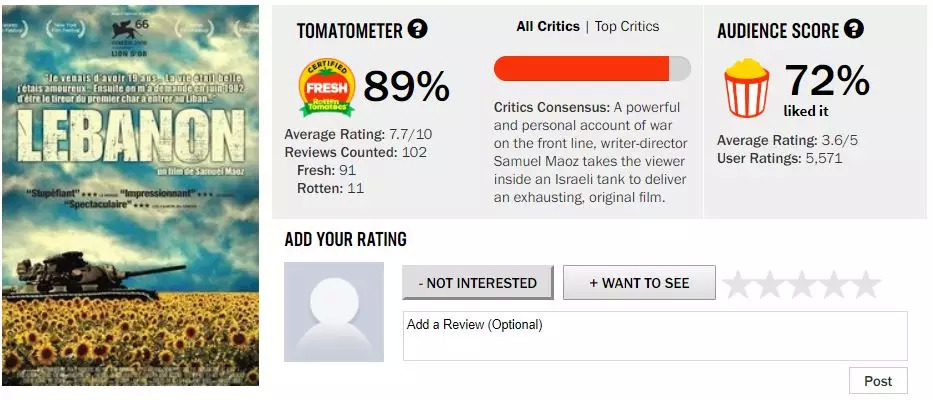The width and height of the screenshot is (933, 400).
Task: Toggle the Want to See button
Action: [639, 283]
